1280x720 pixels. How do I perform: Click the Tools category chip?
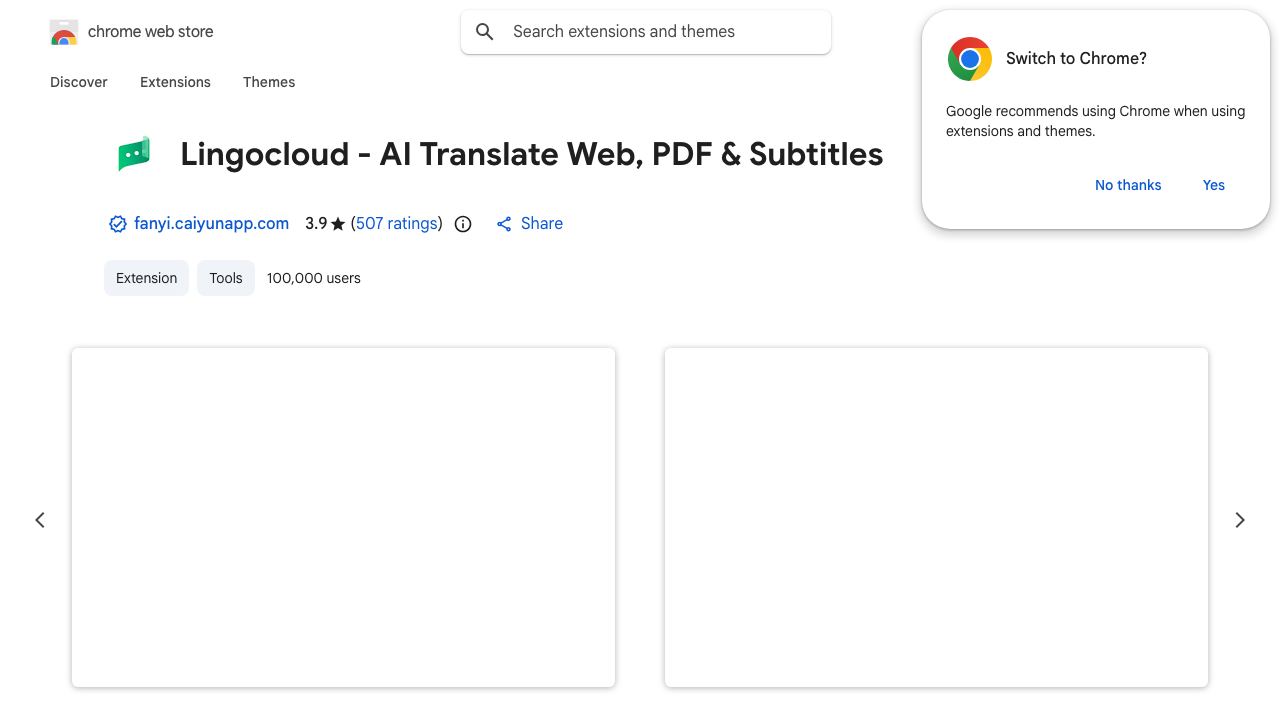point(226,278)
